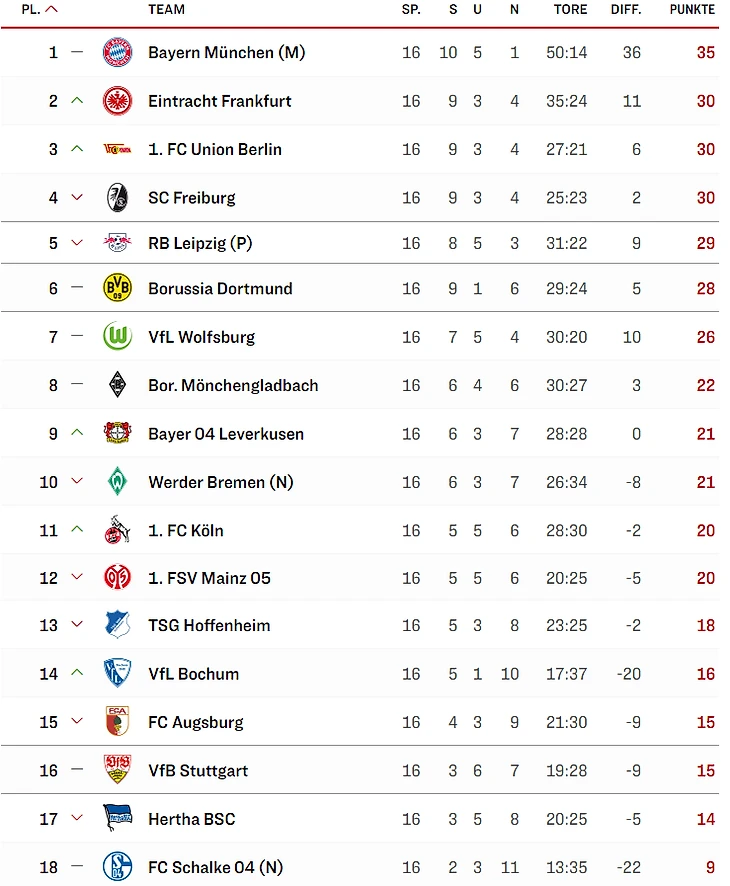Click the green up-arrow next to VfL Bochum

pyautogui.click(x=77, y=673)
